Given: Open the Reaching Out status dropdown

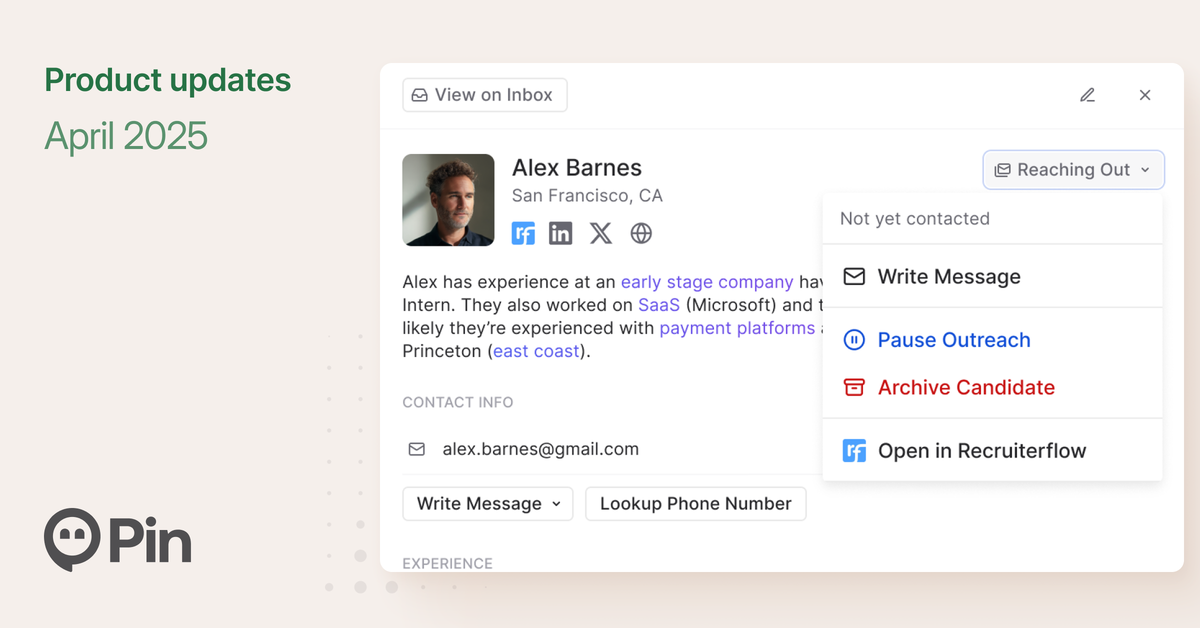Looking at the screenshot, I should 1073,169.
